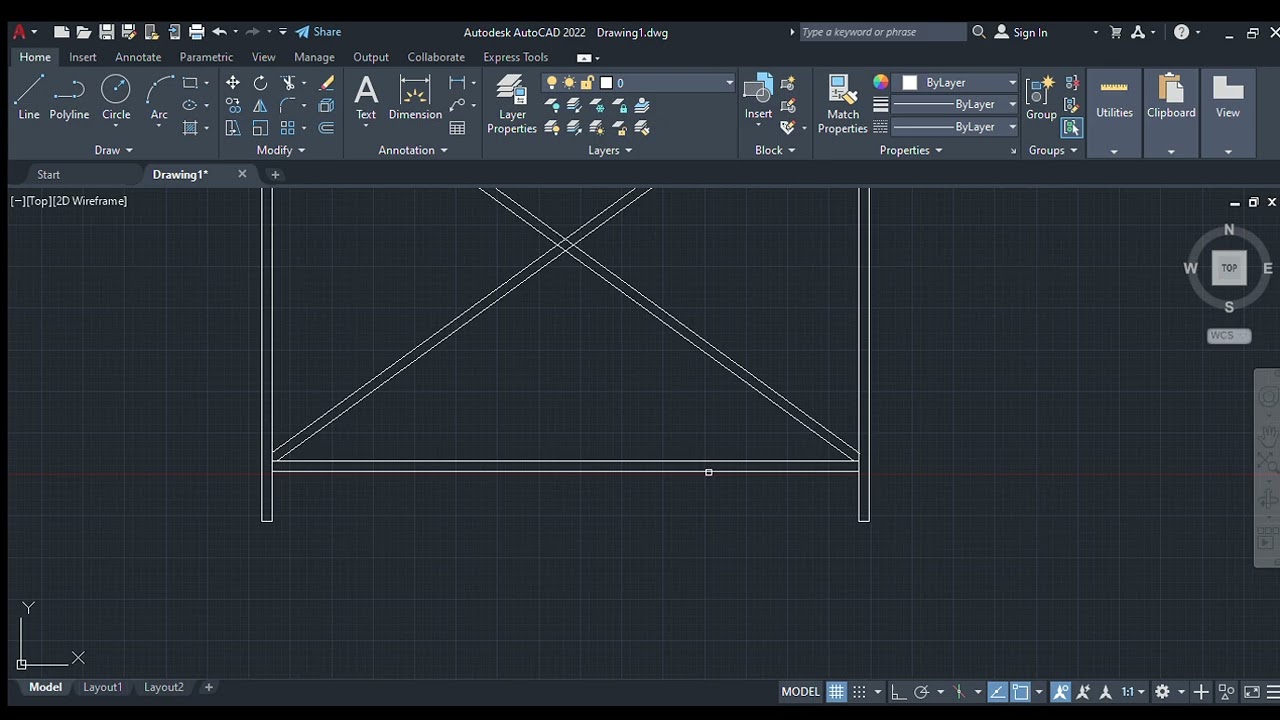Click the Insert block icon
The height and width of the screenshot is (720, 1280).
pyautogui.click(x=758, y=98)
